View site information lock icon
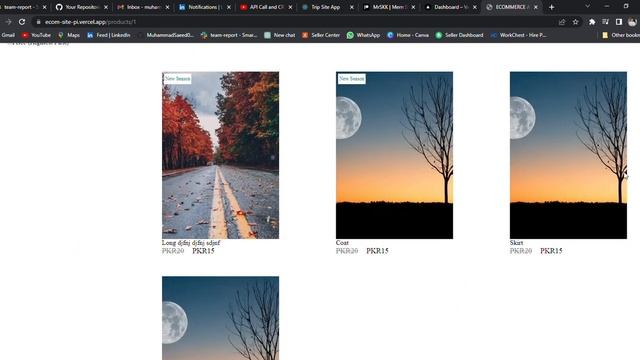Image resolution: width=640 pixels, height=360 pixels. 38,22
